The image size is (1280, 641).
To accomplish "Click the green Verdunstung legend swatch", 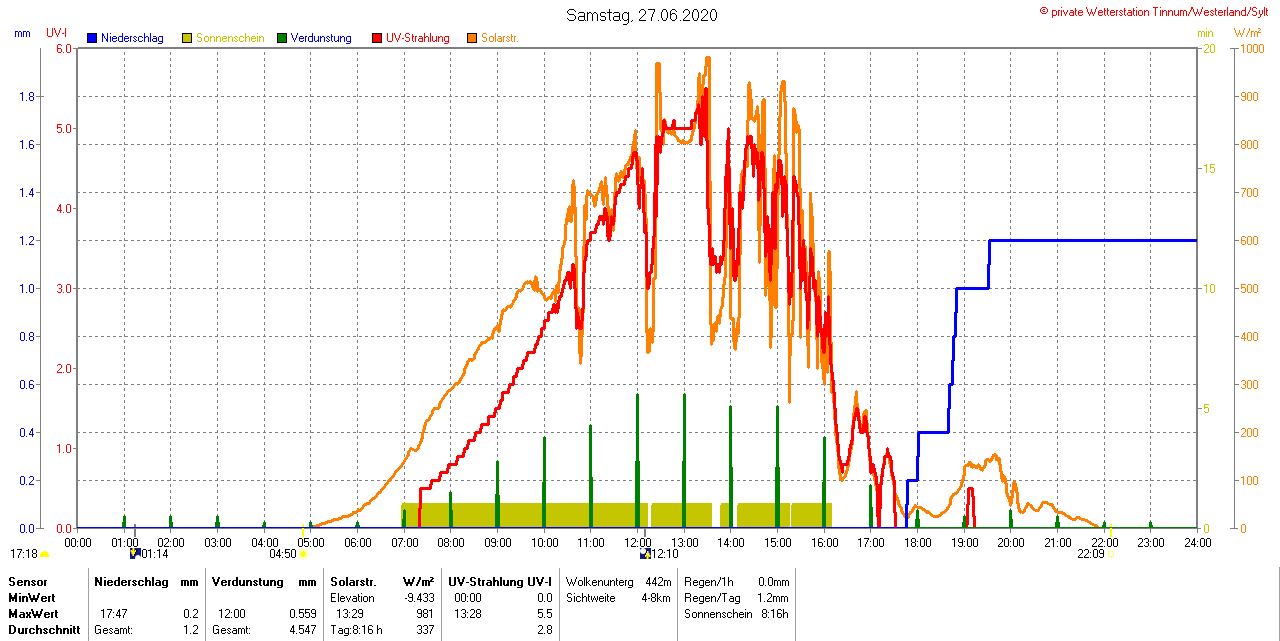I will click(282, 38).
